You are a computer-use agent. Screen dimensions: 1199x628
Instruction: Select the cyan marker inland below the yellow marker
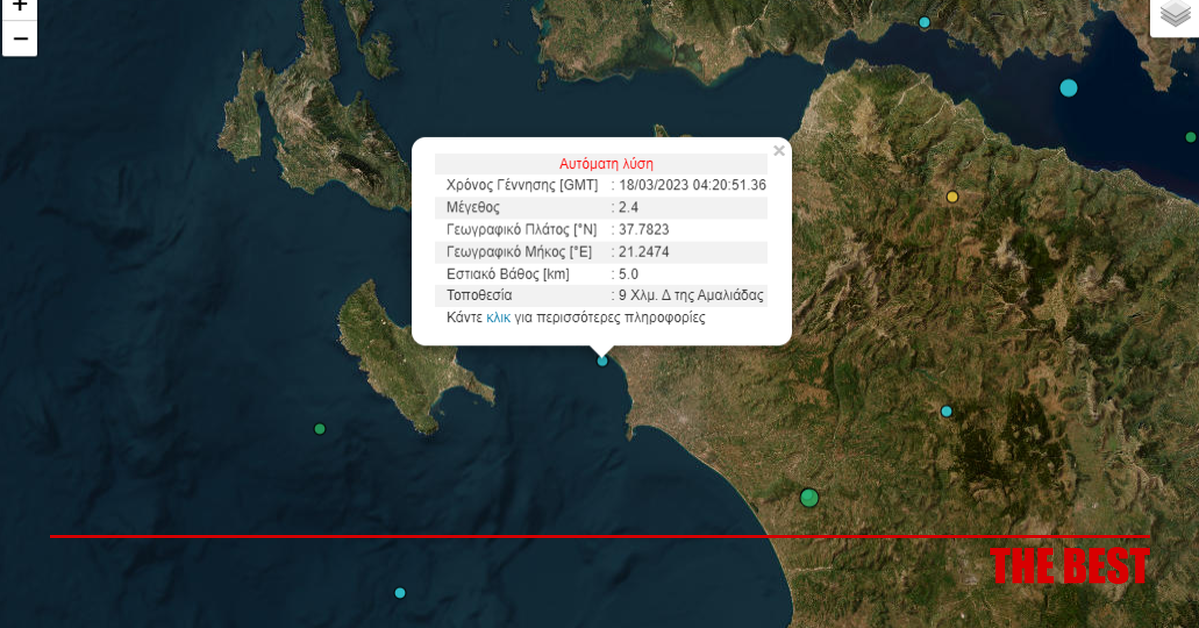tap(946, 411)
